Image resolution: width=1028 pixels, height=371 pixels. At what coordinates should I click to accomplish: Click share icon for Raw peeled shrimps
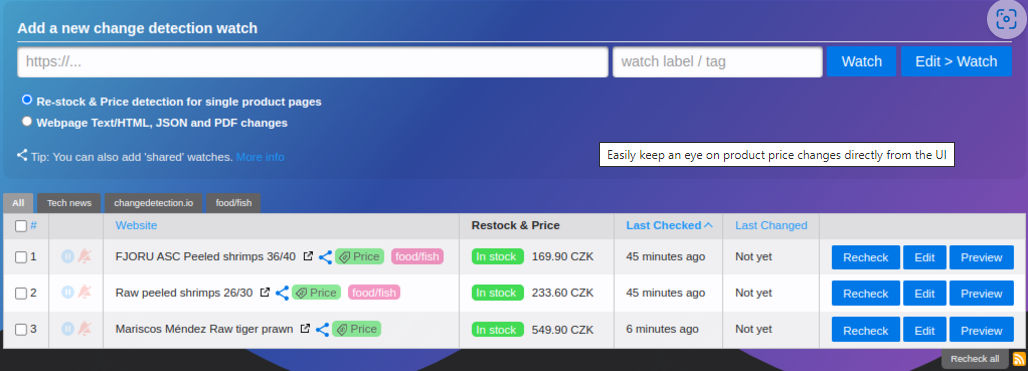[282, 293]
